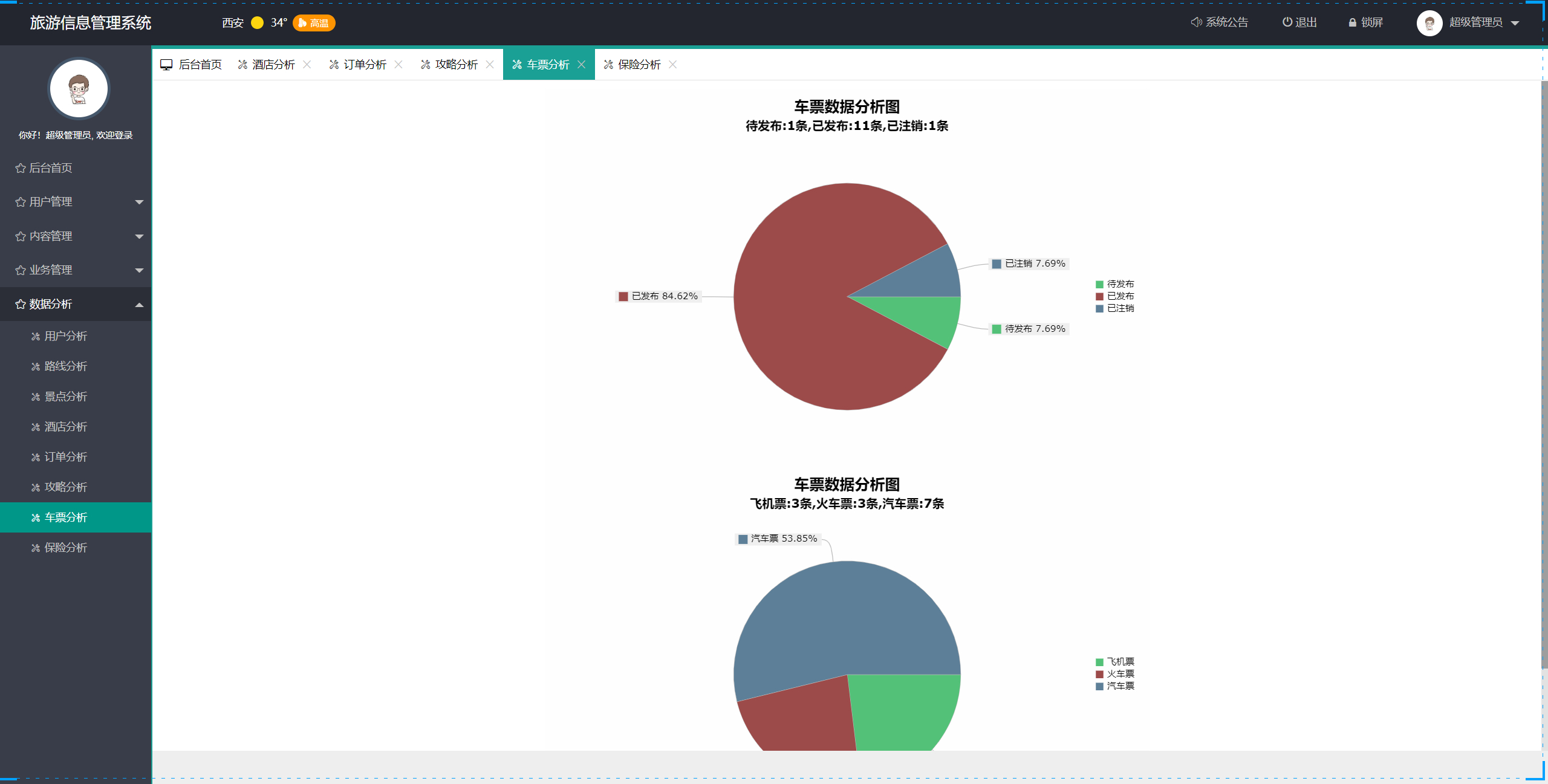The height and width of the screenshot is (784, 1548).
Task: Open the 超级管理员 account dropdown
Action: pos(1475,23)
